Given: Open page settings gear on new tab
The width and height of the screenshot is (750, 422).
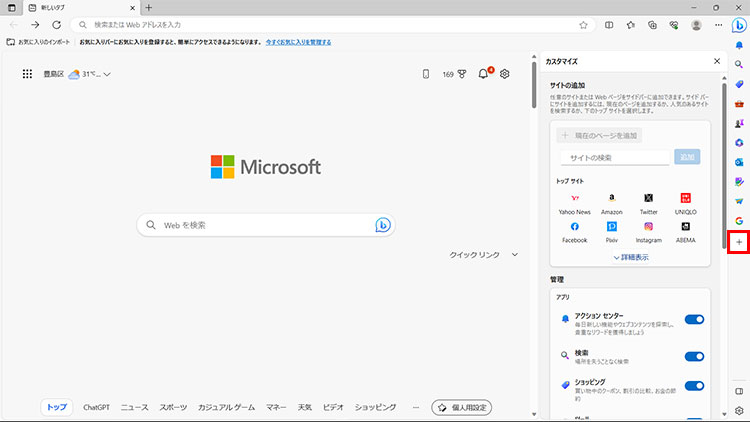Looking at the screenshot, I should [x=505, y=74].
